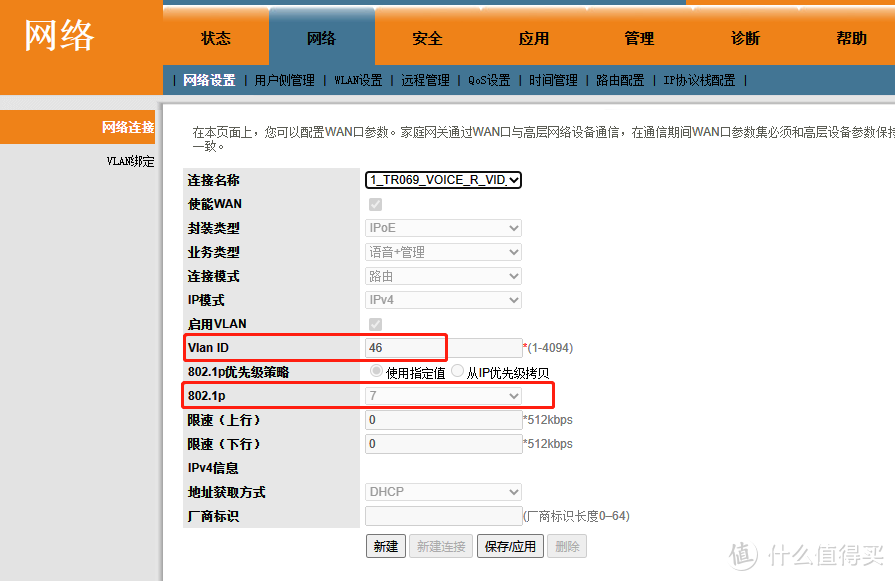Click the 新建 button
This screenshot has height=581, width=895.
point(386,546)
